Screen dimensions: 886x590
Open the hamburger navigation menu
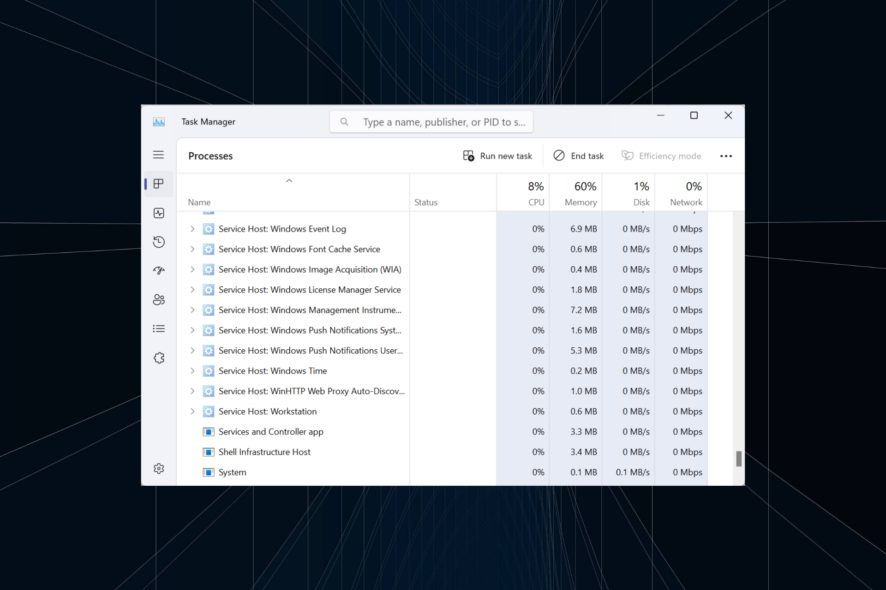(x=158, y=155)
